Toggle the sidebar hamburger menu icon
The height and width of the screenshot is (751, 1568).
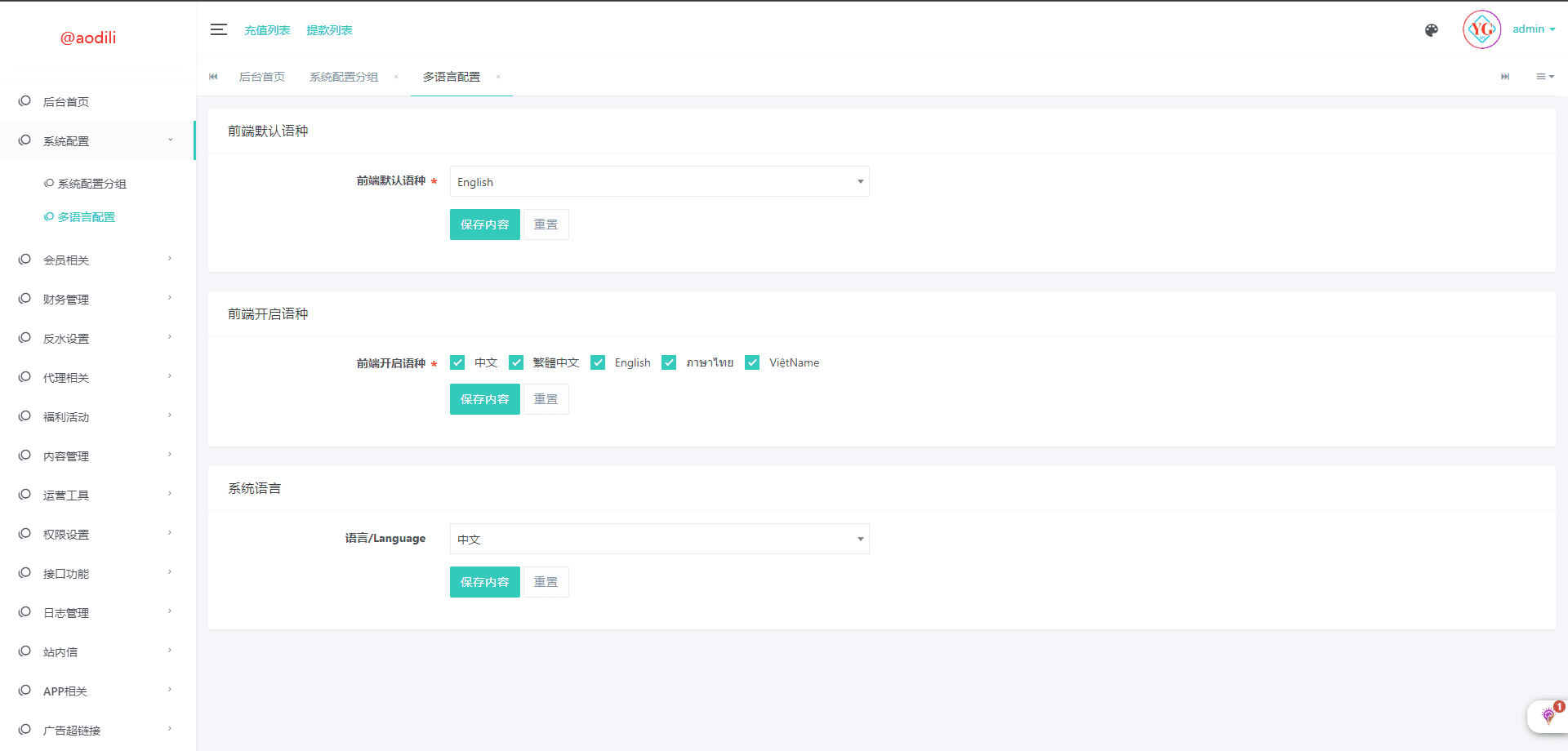[218, 30]
